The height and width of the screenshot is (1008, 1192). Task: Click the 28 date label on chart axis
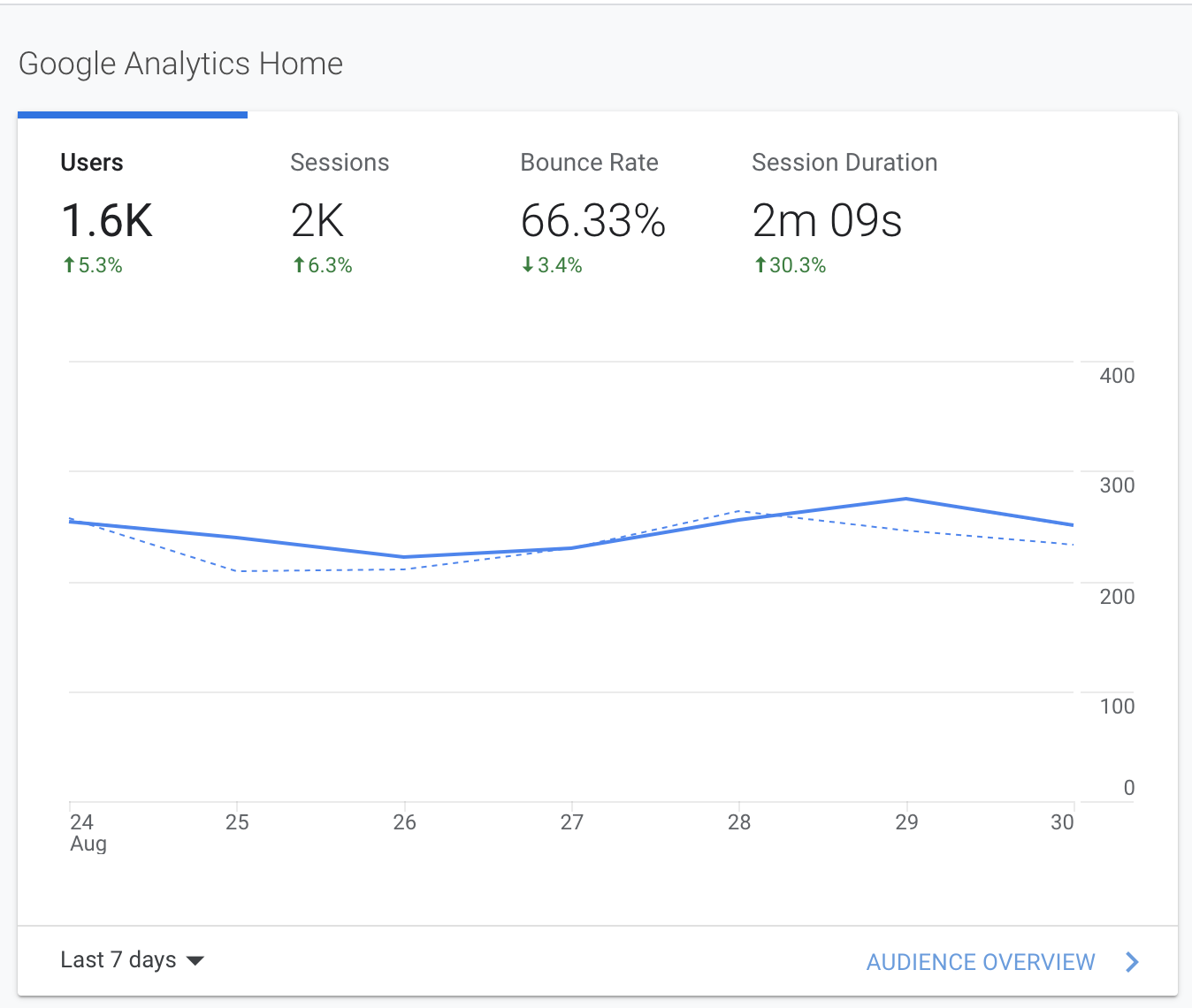739,822
